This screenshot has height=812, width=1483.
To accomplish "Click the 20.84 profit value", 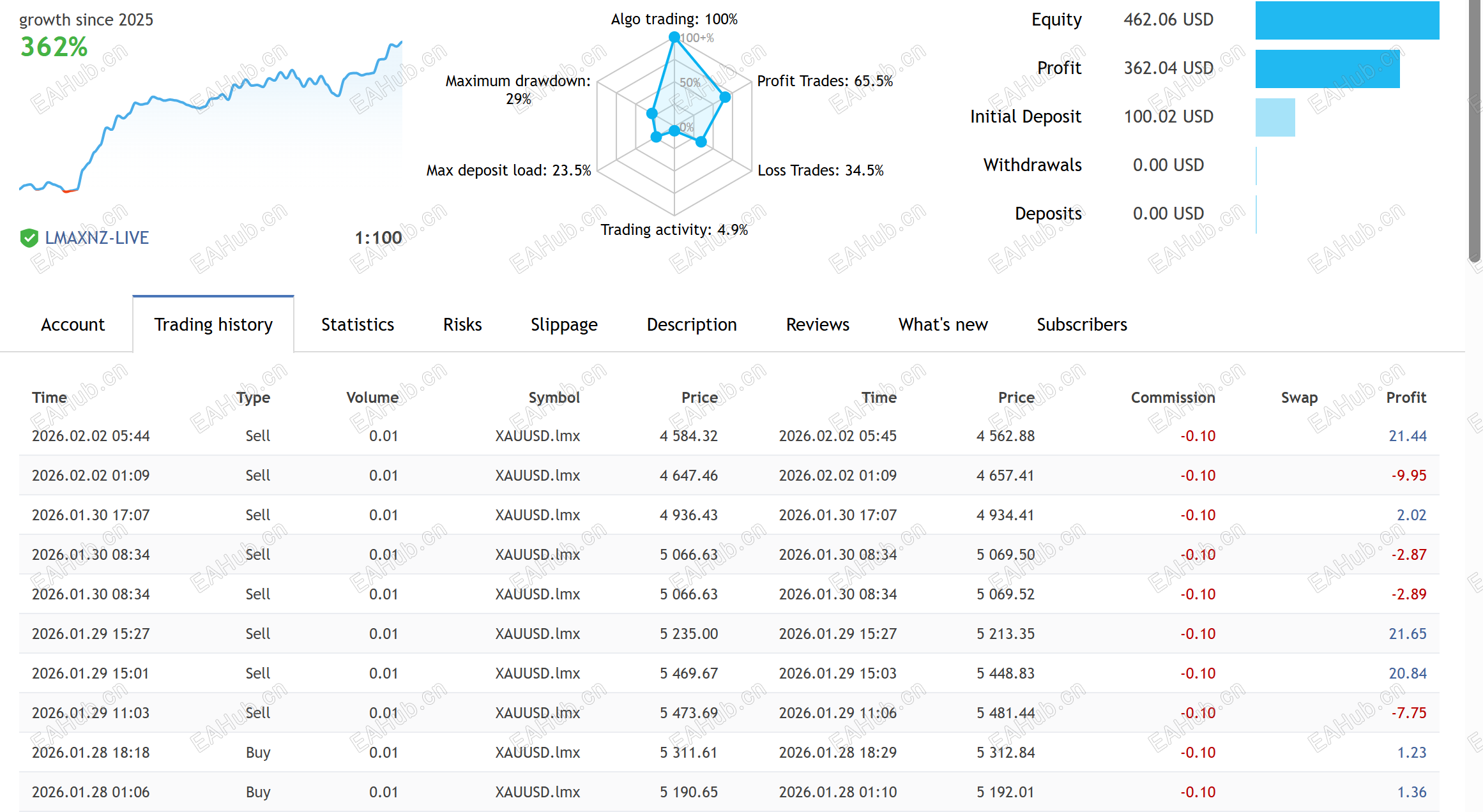I will point(1407,673).
